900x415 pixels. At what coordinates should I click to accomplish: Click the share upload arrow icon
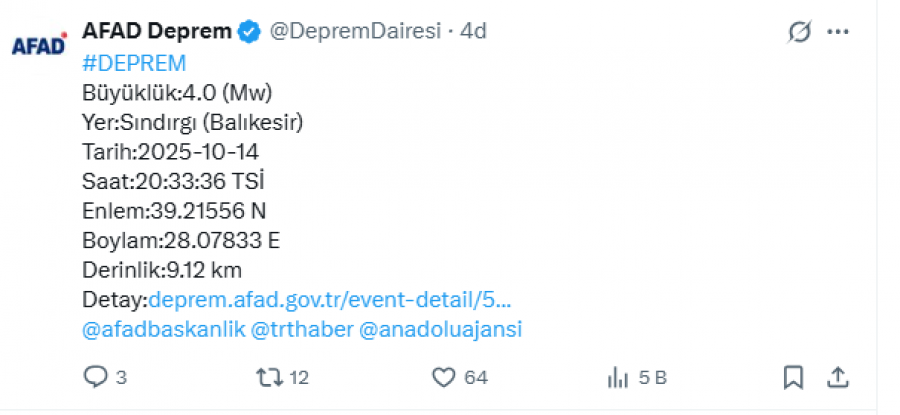[838, 377]
